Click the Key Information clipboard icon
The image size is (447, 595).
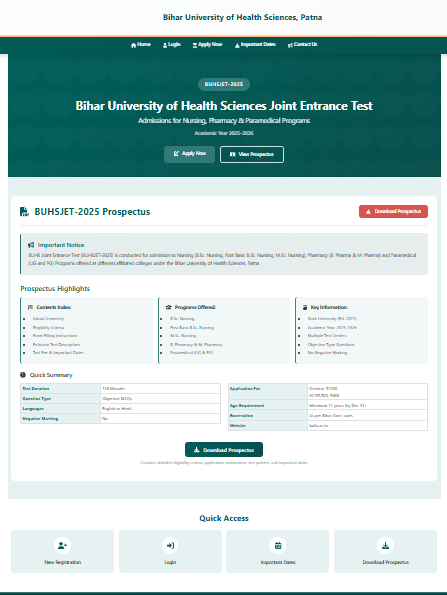(305, 307)
